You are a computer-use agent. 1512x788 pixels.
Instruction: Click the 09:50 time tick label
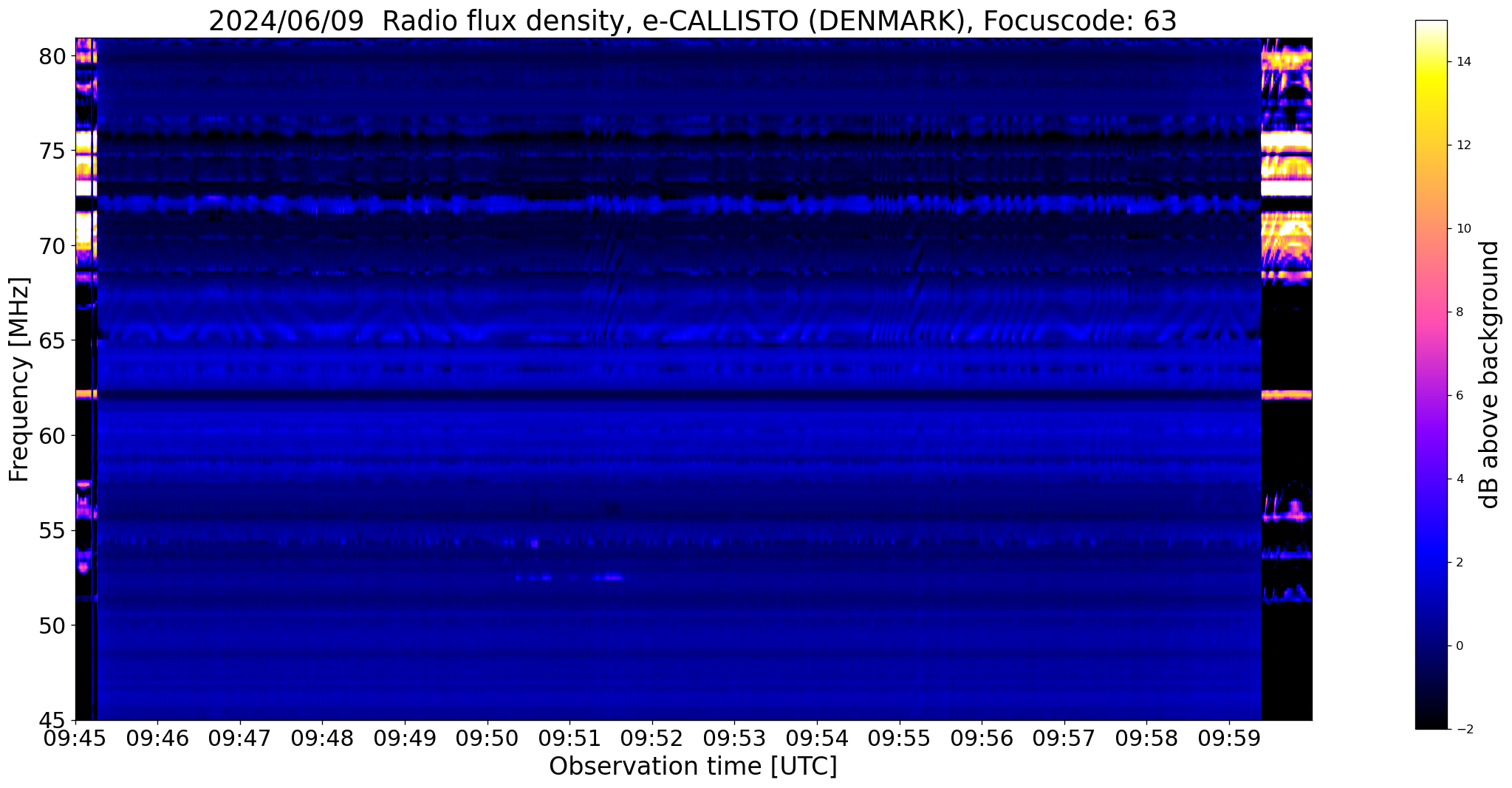(x=488, y=737)
